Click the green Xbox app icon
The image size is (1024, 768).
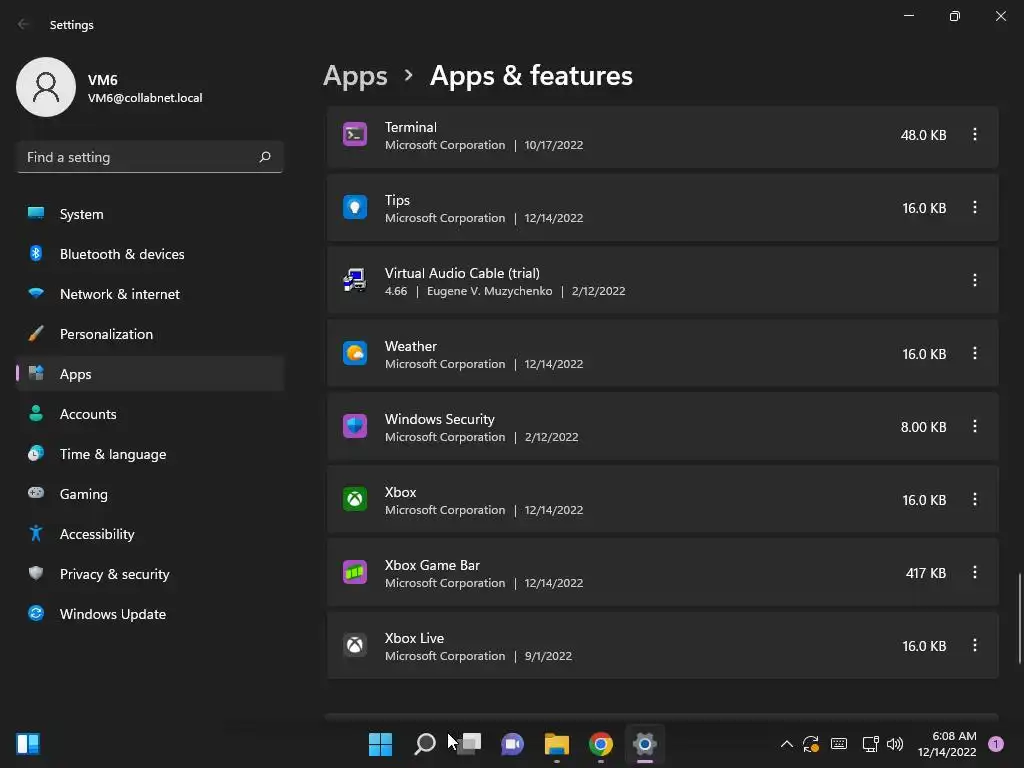(x=355, y=500)
